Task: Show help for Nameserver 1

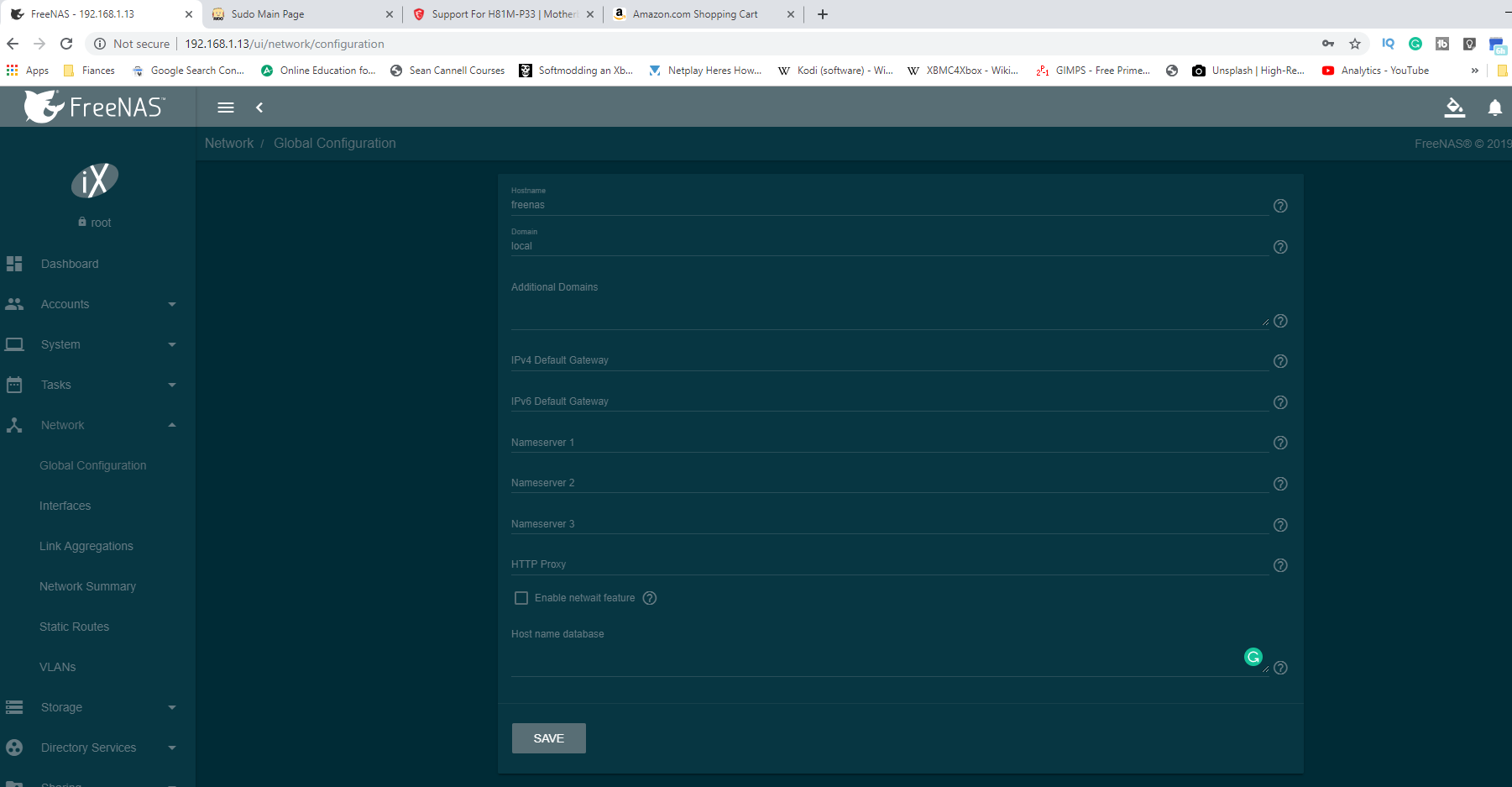Action: (1280, 443)
